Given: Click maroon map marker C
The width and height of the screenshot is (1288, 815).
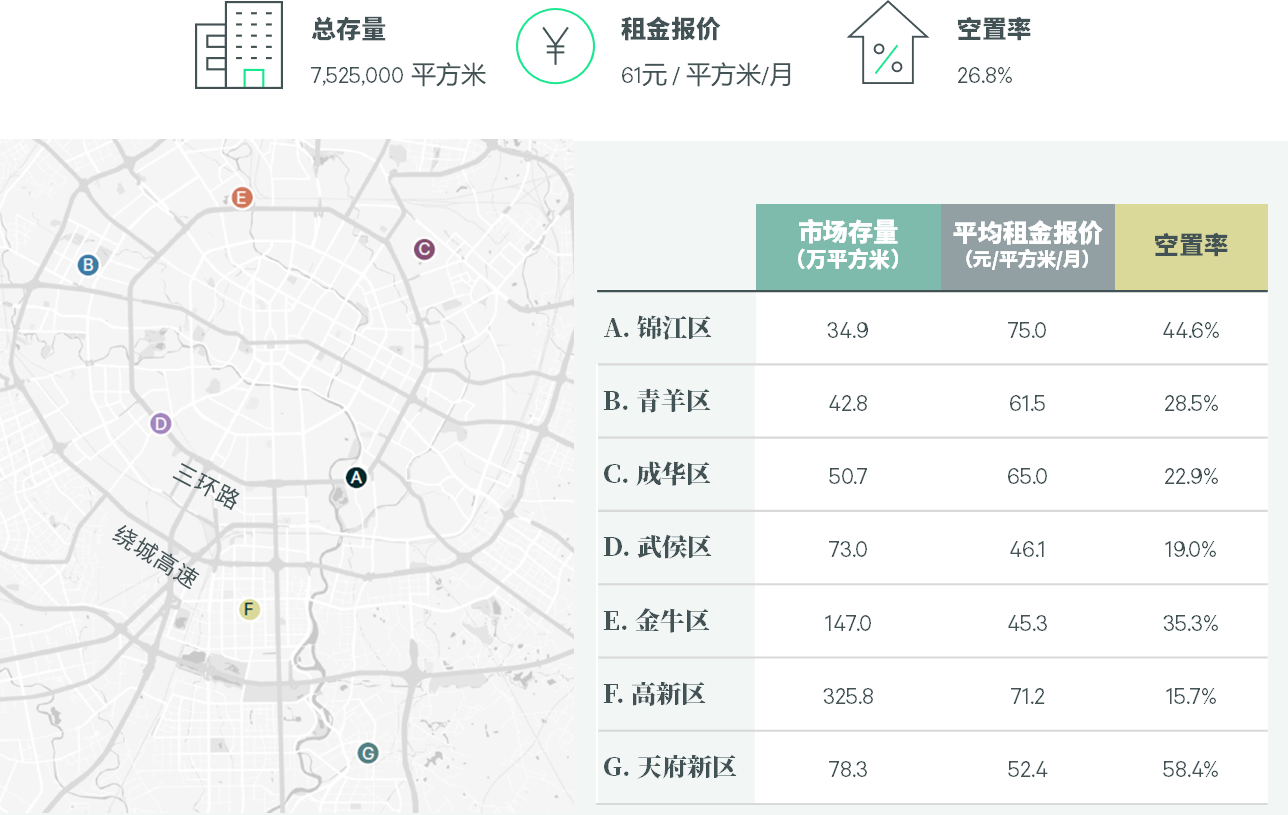Looking at the screenshot, I should (424, 249).
